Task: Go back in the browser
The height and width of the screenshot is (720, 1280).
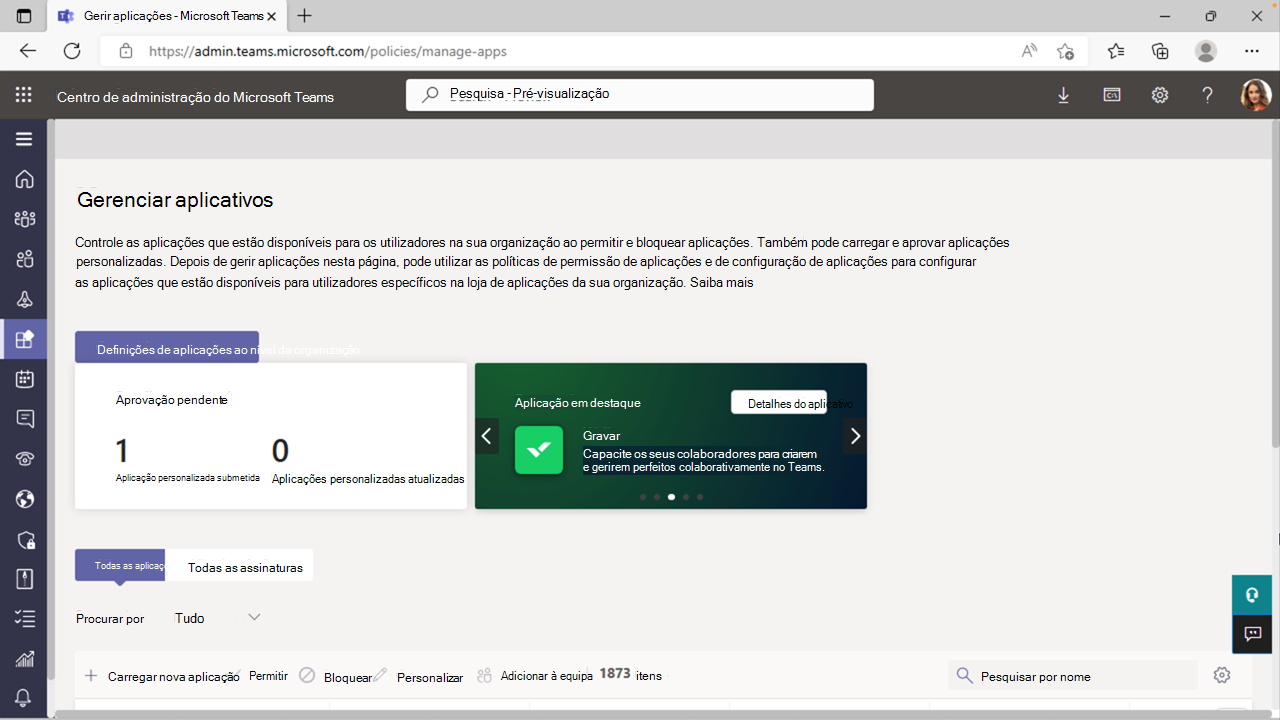Action: [28, 51]
